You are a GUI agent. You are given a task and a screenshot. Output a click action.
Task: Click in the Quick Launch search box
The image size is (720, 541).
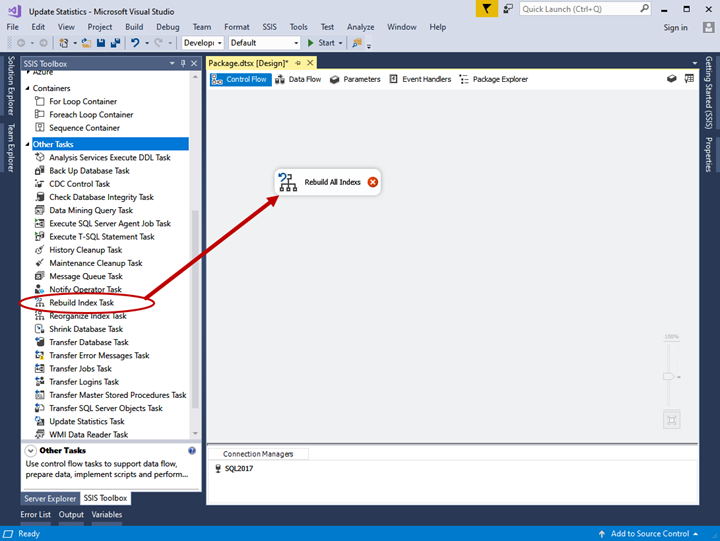click(579, 9)
